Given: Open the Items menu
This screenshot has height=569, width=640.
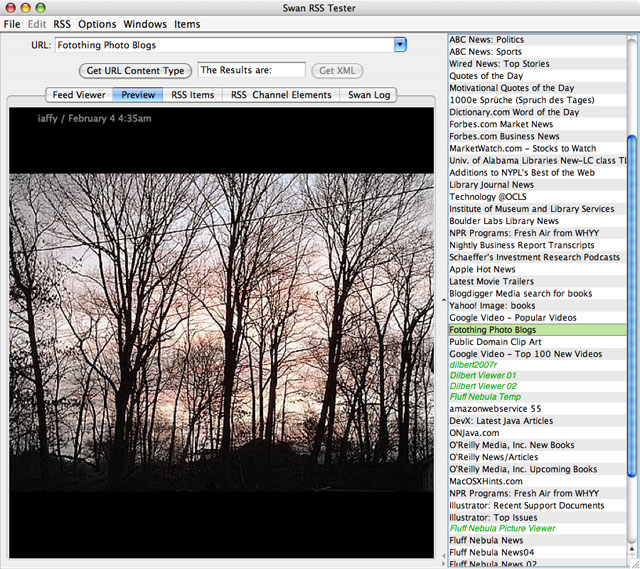Looking at the screenshot, I should 187,24.
